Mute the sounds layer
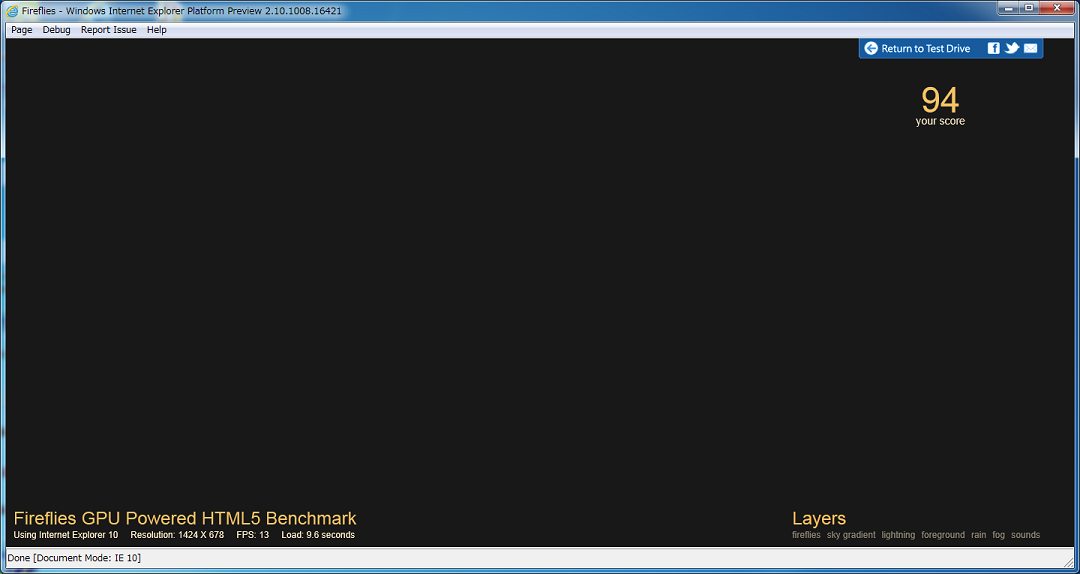Screen dimensions: 1080x574 (1025, 535)
